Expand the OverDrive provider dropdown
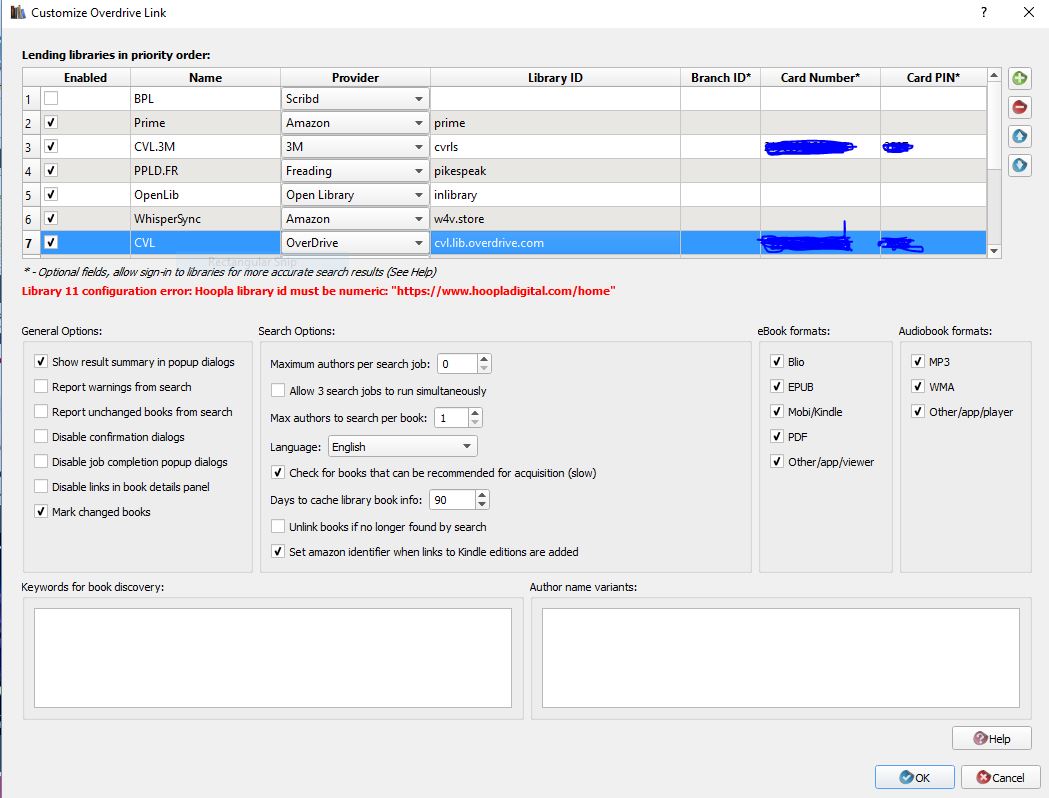This screenshot has height=798, width=1049. point(355,243)
